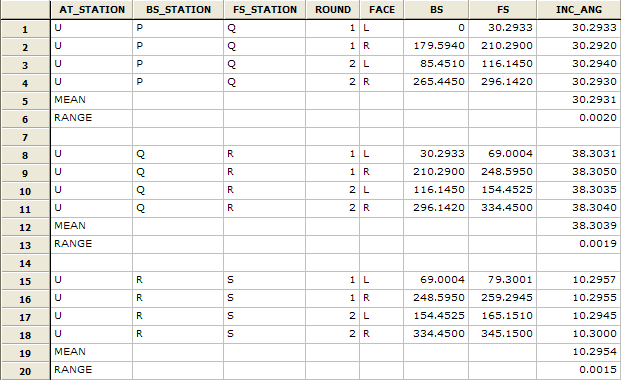Viewport: 621px width, 380px height.
Task: Click the INC_ANG cell showing 30.2931
Action: pyautogui.click(x=579, y=100)
